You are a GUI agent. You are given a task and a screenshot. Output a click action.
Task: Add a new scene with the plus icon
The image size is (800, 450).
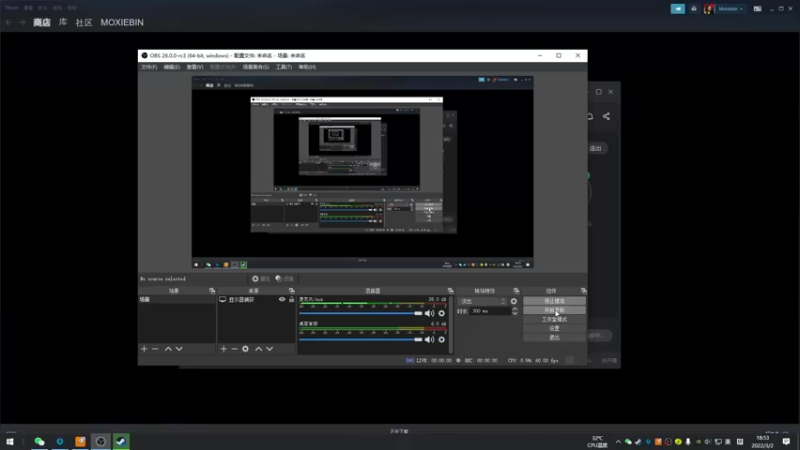pyautogui.click(x=144, y=349)
